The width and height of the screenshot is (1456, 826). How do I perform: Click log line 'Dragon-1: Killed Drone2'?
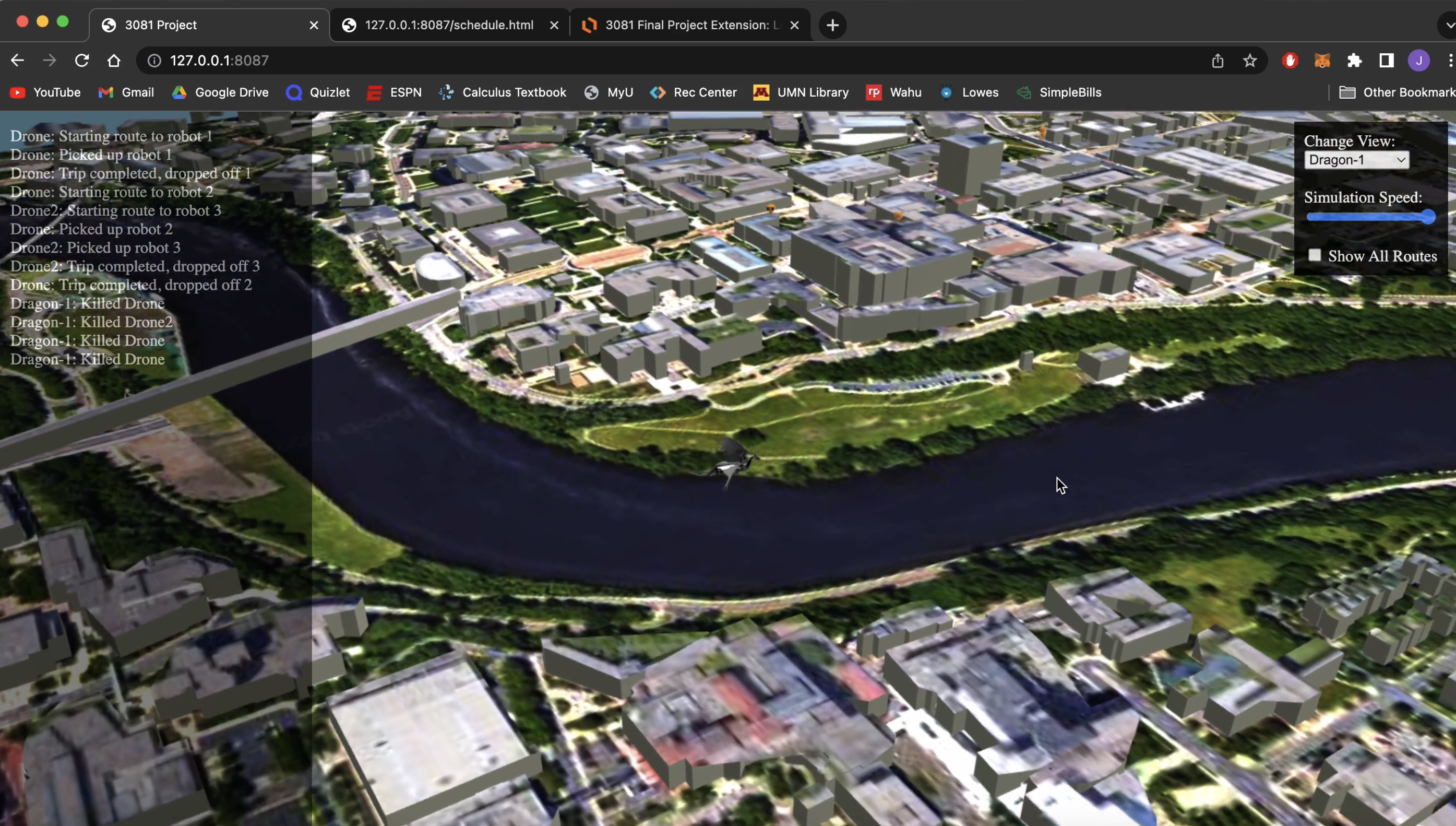pos(91,322)
